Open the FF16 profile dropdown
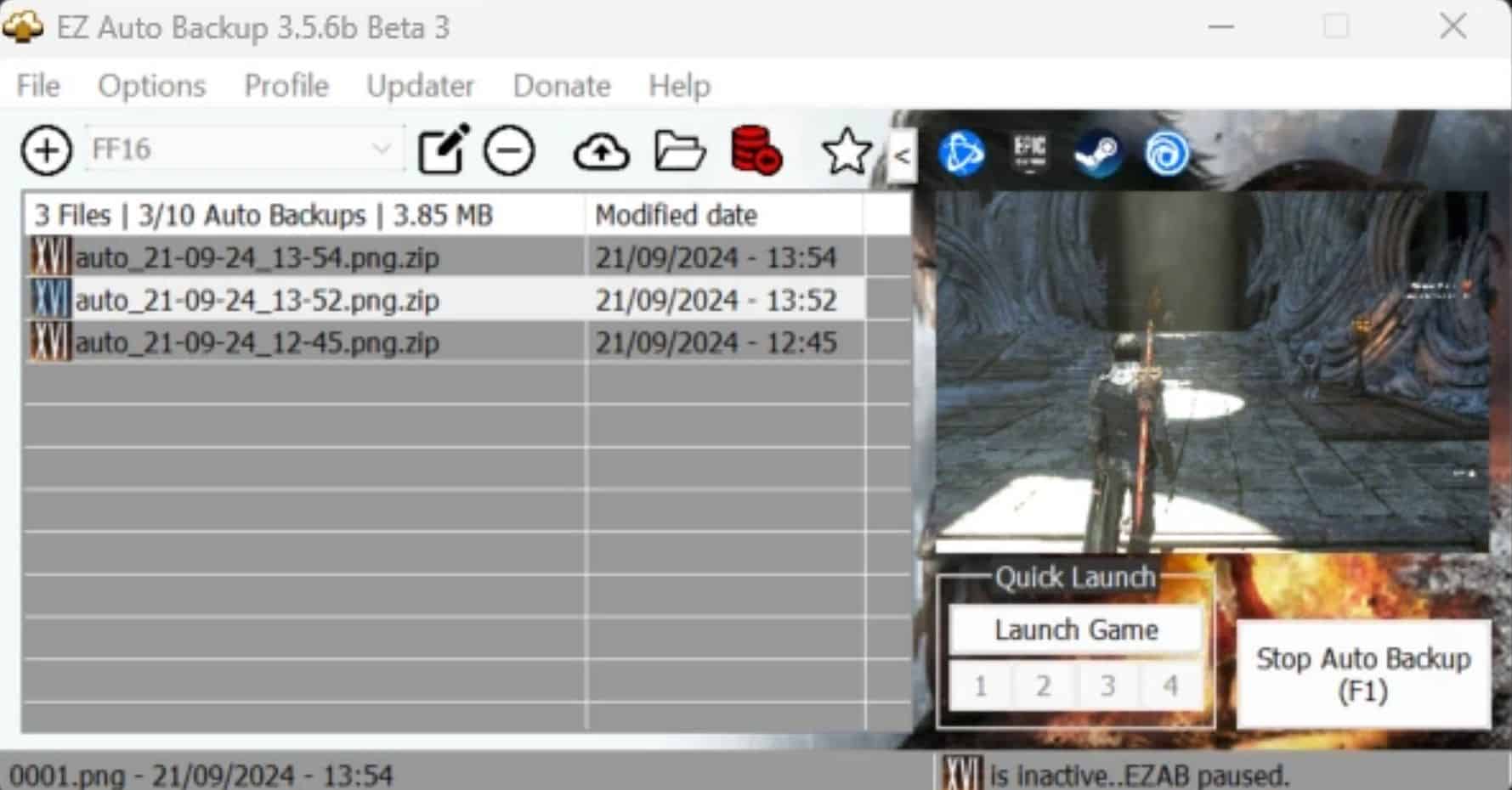Image resolution: width=1512 pixels, height=790 pixels. (x=244, y=150)
